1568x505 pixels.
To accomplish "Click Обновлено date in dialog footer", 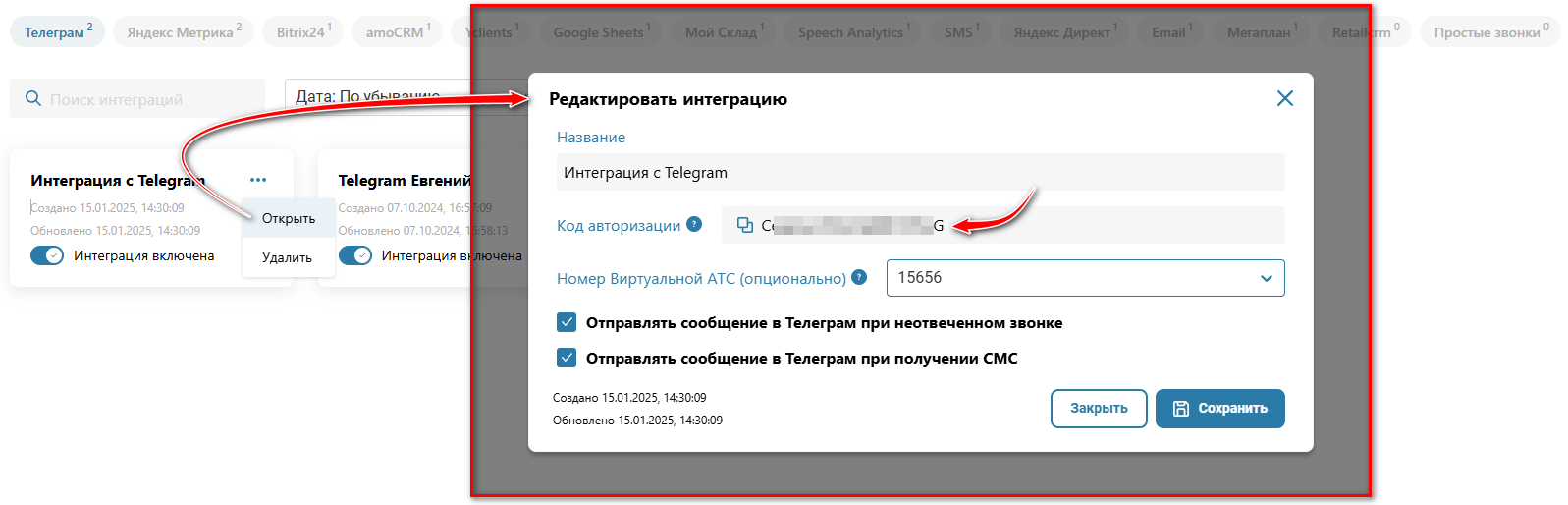I will pyautogui.click(x=637, y=420).
